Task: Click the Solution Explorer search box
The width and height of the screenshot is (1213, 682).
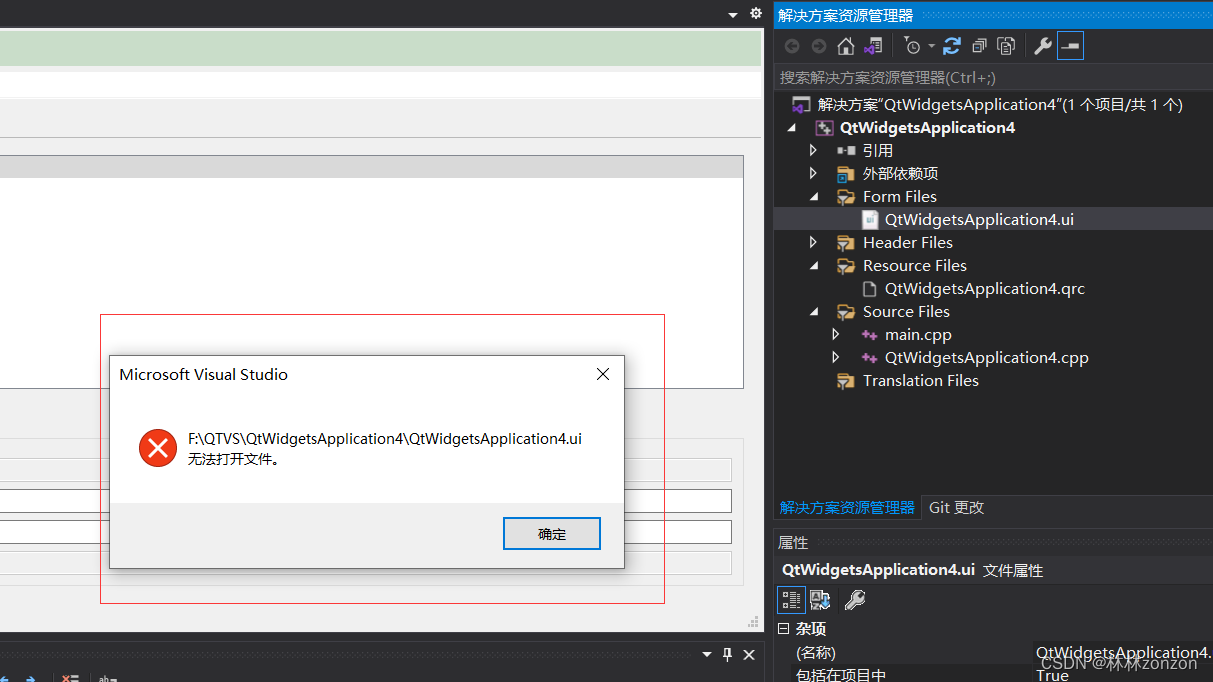Action: coord(990,77)
